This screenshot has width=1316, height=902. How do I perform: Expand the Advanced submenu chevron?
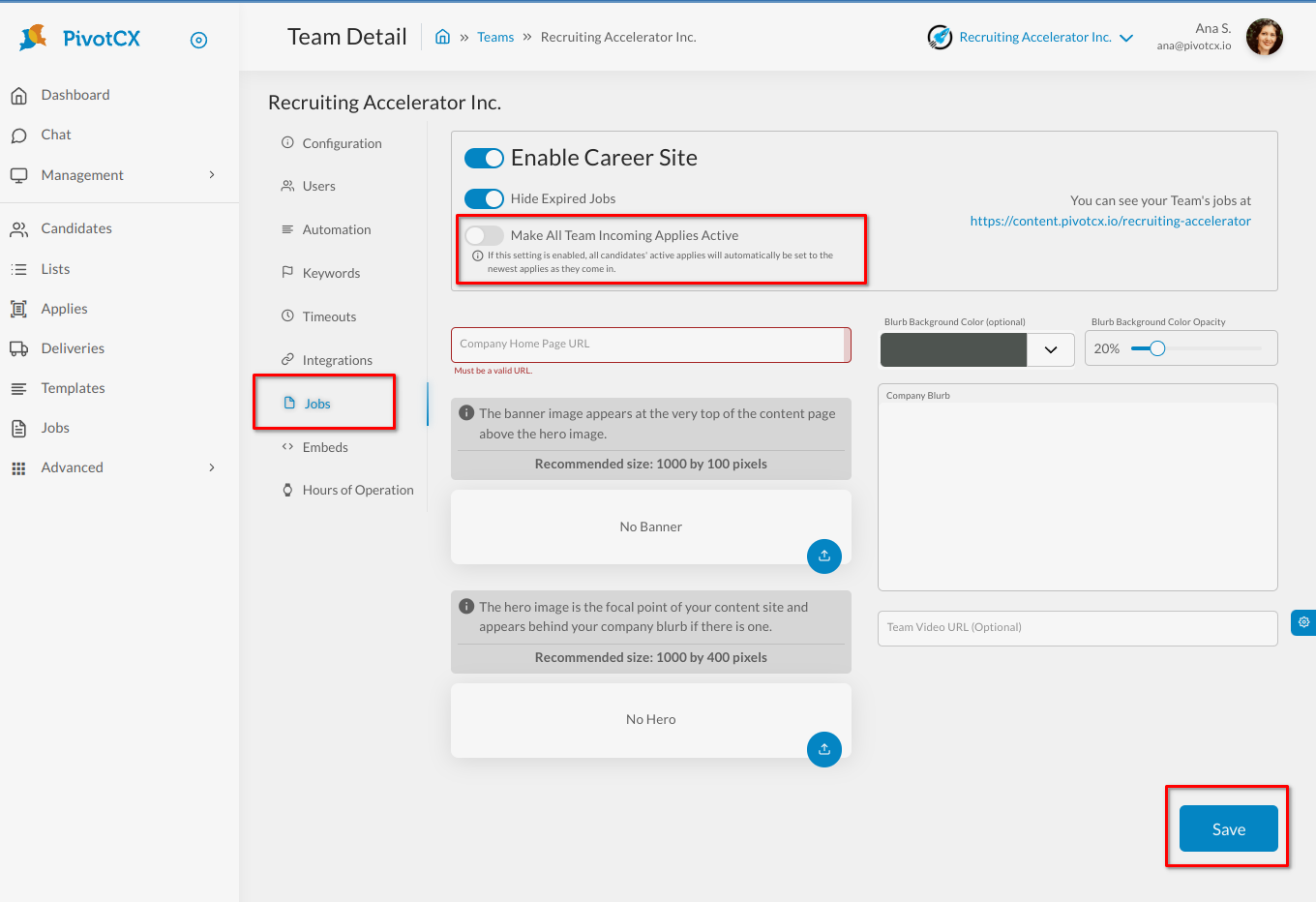pyautogui.click(x=212, y=467)
